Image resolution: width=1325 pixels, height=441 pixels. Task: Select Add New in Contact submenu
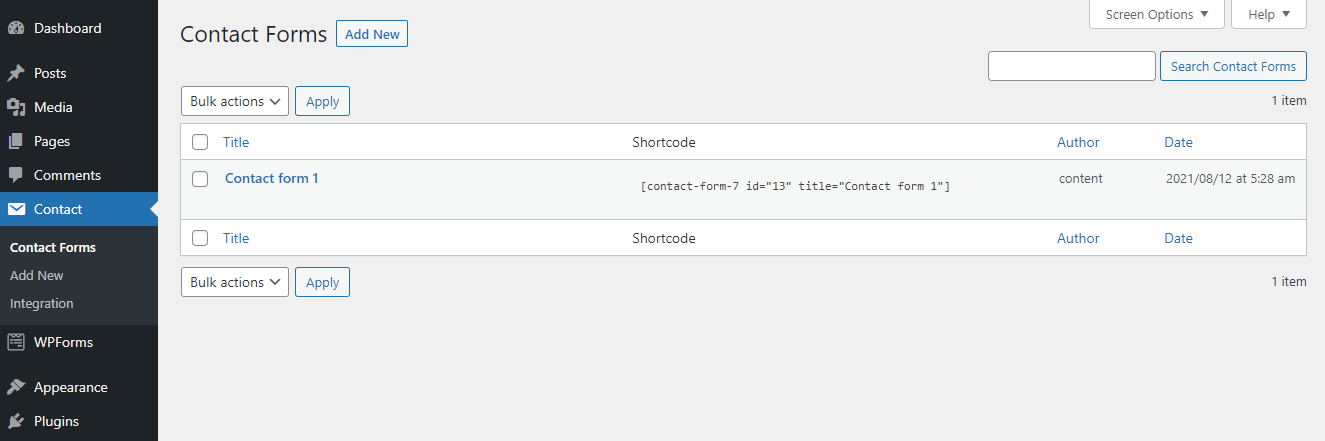37,275
